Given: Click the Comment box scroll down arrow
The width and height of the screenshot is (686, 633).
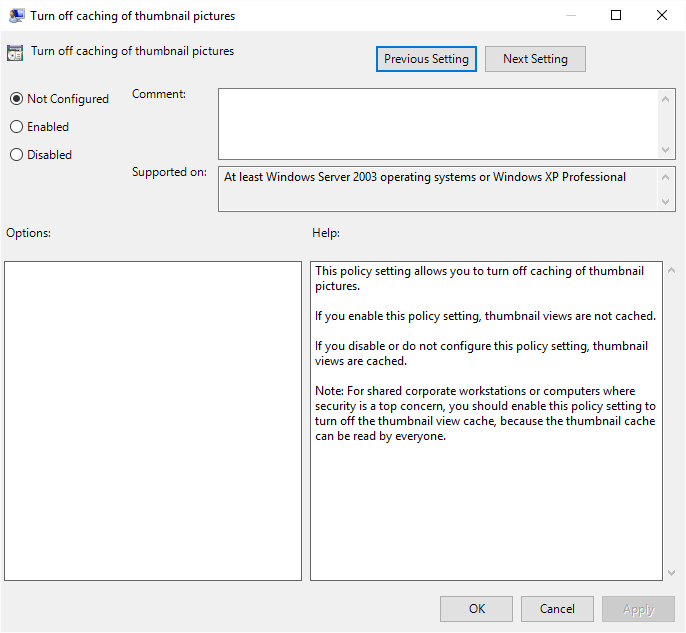Looking at the screenshot, I should [665, 150].
